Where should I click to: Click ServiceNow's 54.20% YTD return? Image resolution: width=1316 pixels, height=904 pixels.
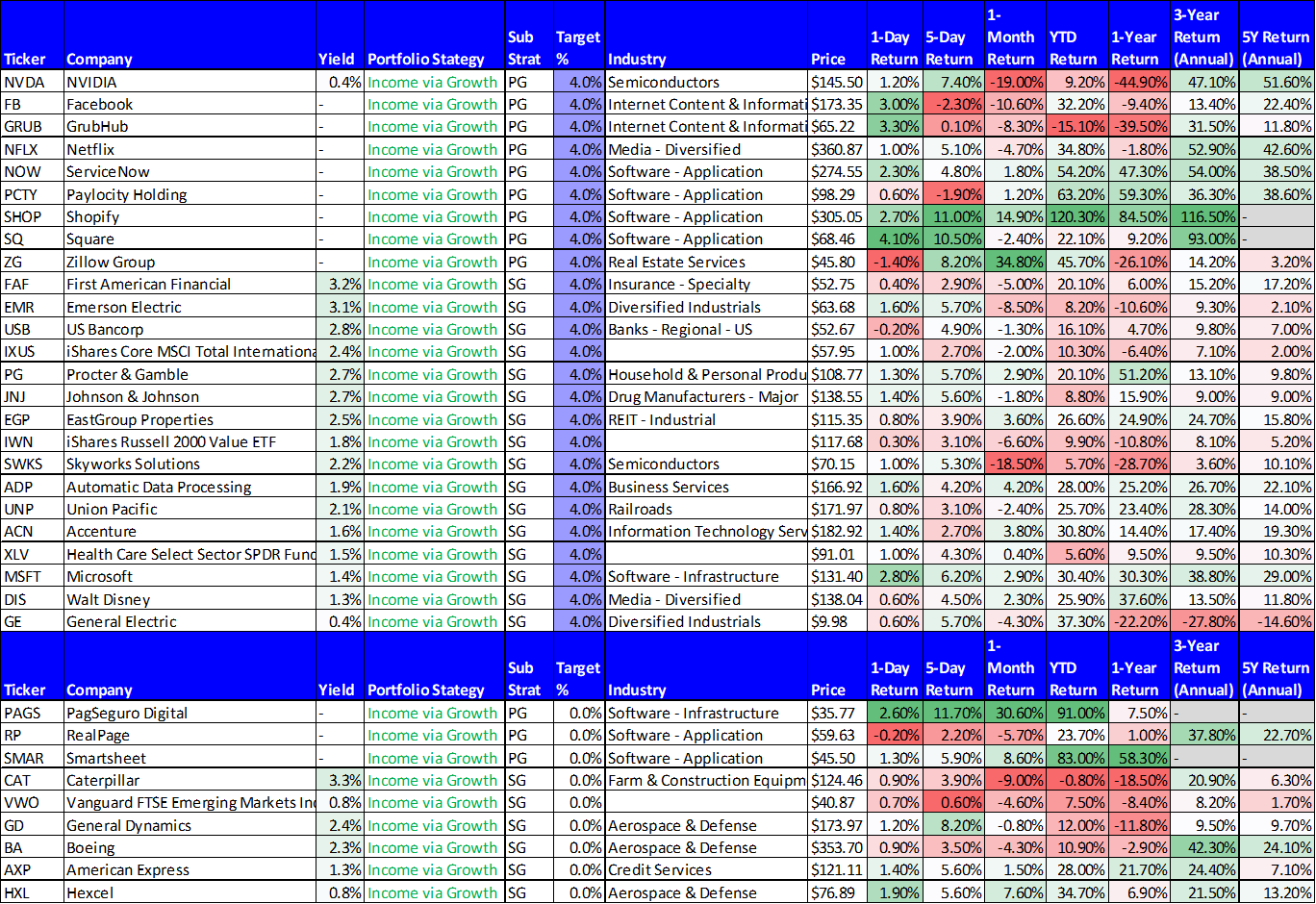[x=1077, y=171]
